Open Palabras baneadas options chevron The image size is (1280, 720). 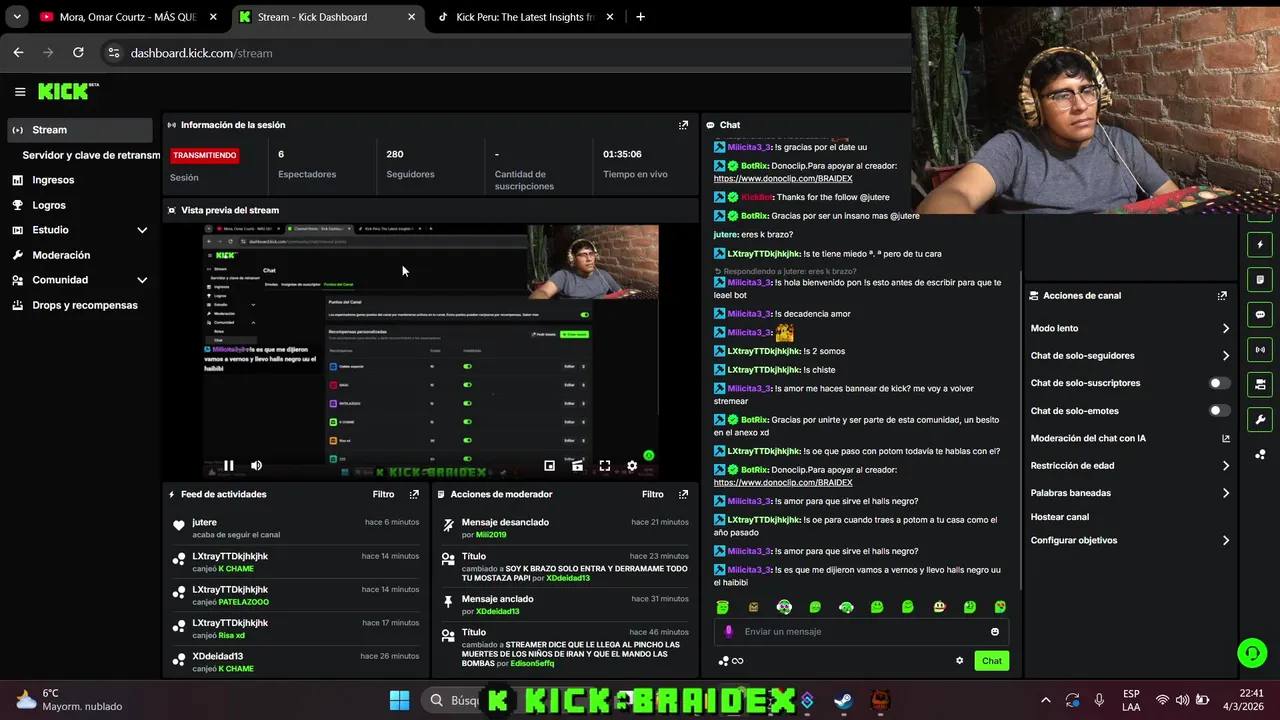(1226, 493)
